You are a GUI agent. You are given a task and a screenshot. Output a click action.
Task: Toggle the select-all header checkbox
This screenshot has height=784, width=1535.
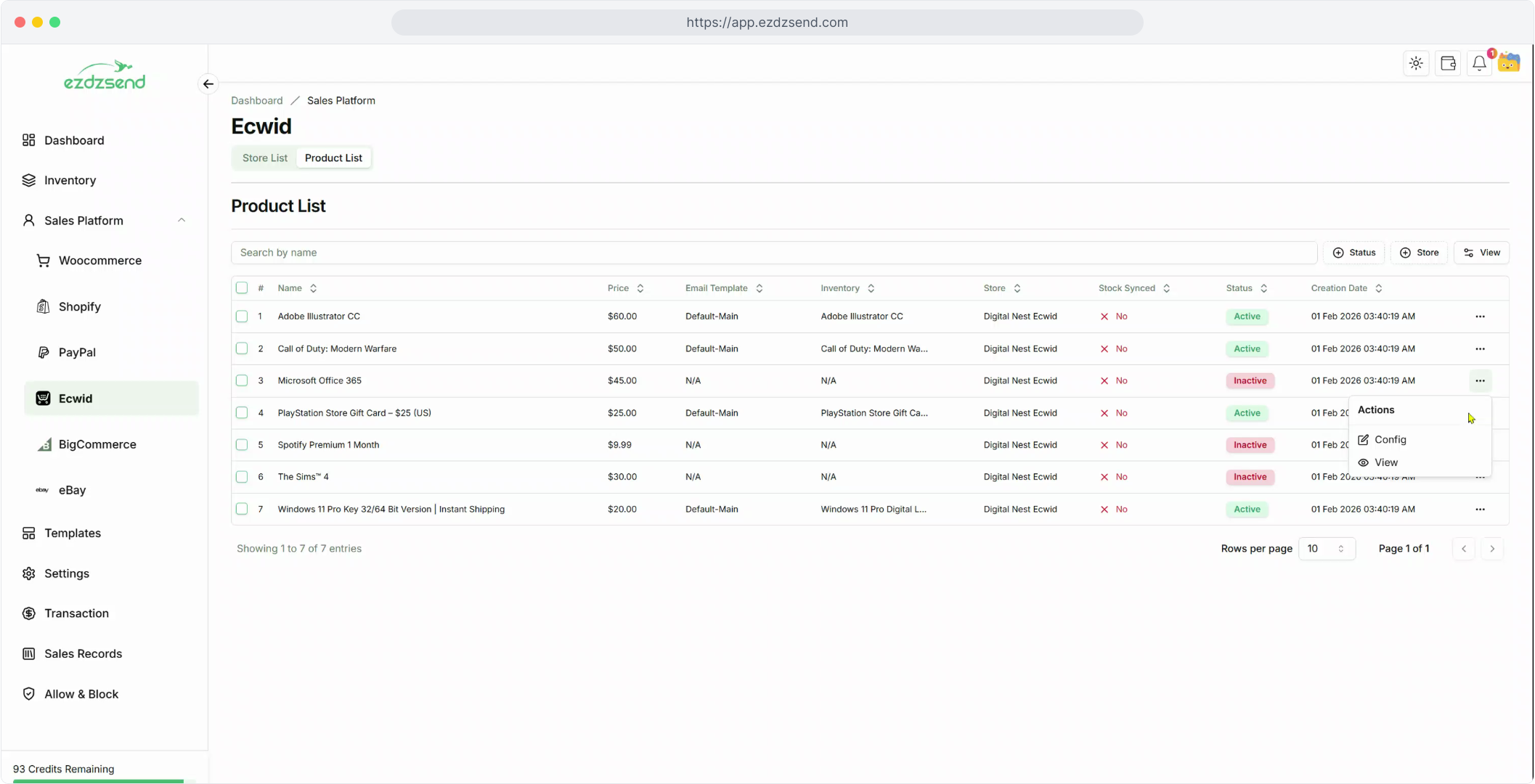click(242, 288)
